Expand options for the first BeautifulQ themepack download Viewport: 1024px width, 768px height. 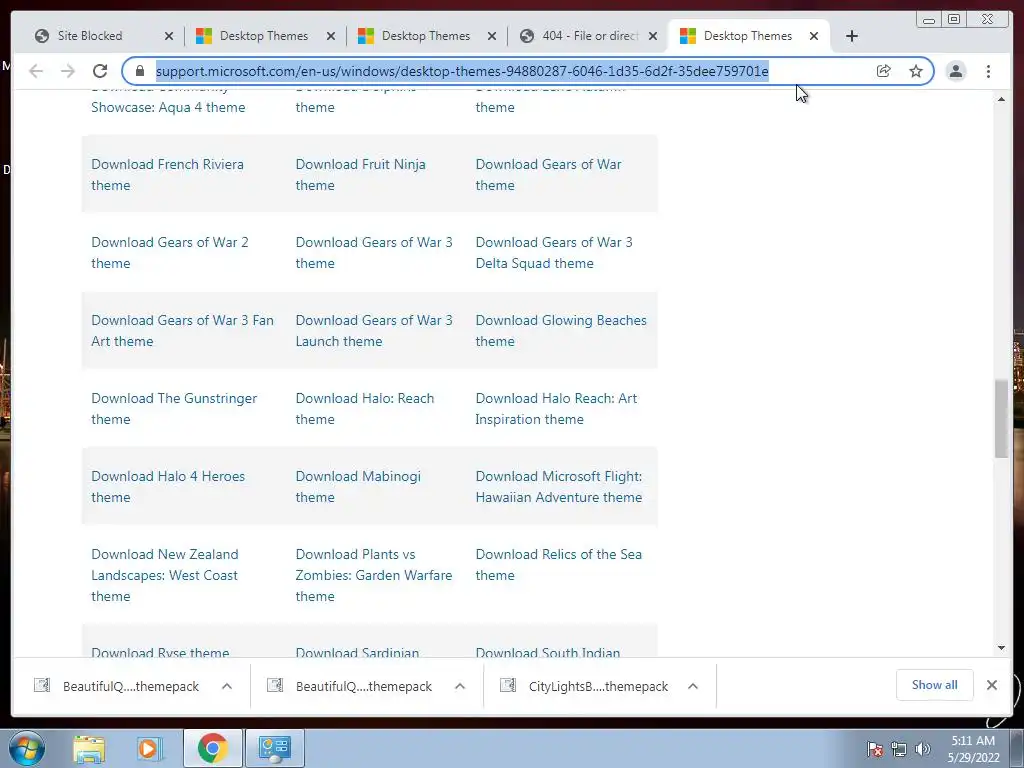pos(227,686)
